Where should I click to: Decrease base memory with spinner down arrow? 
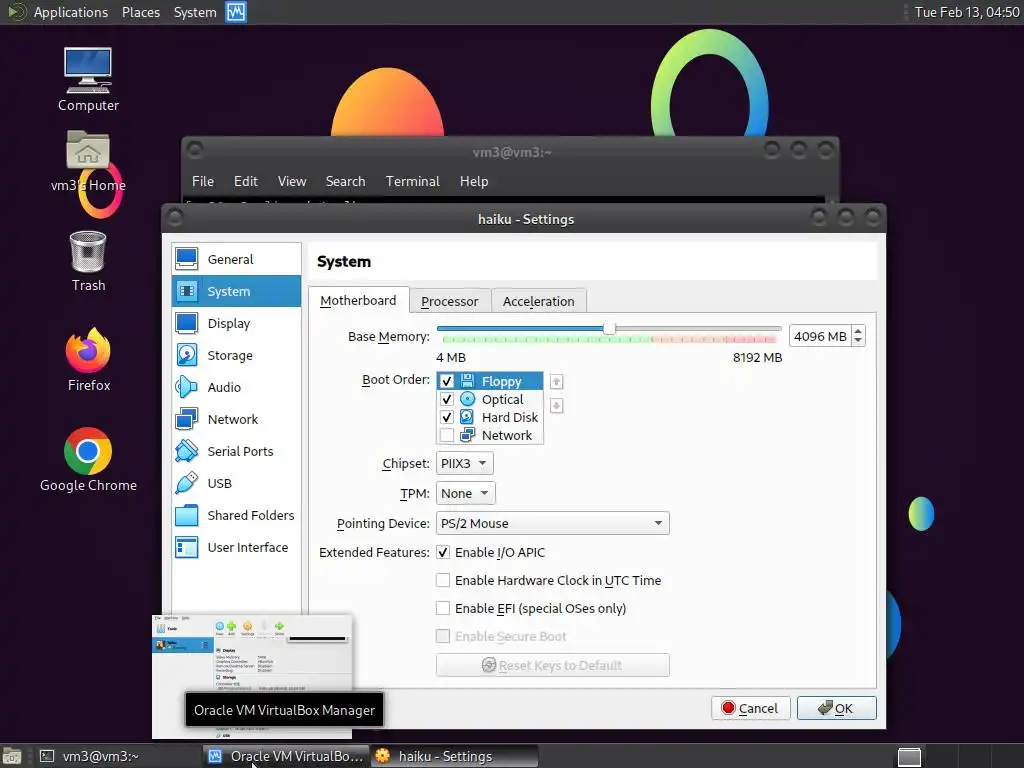858,341
